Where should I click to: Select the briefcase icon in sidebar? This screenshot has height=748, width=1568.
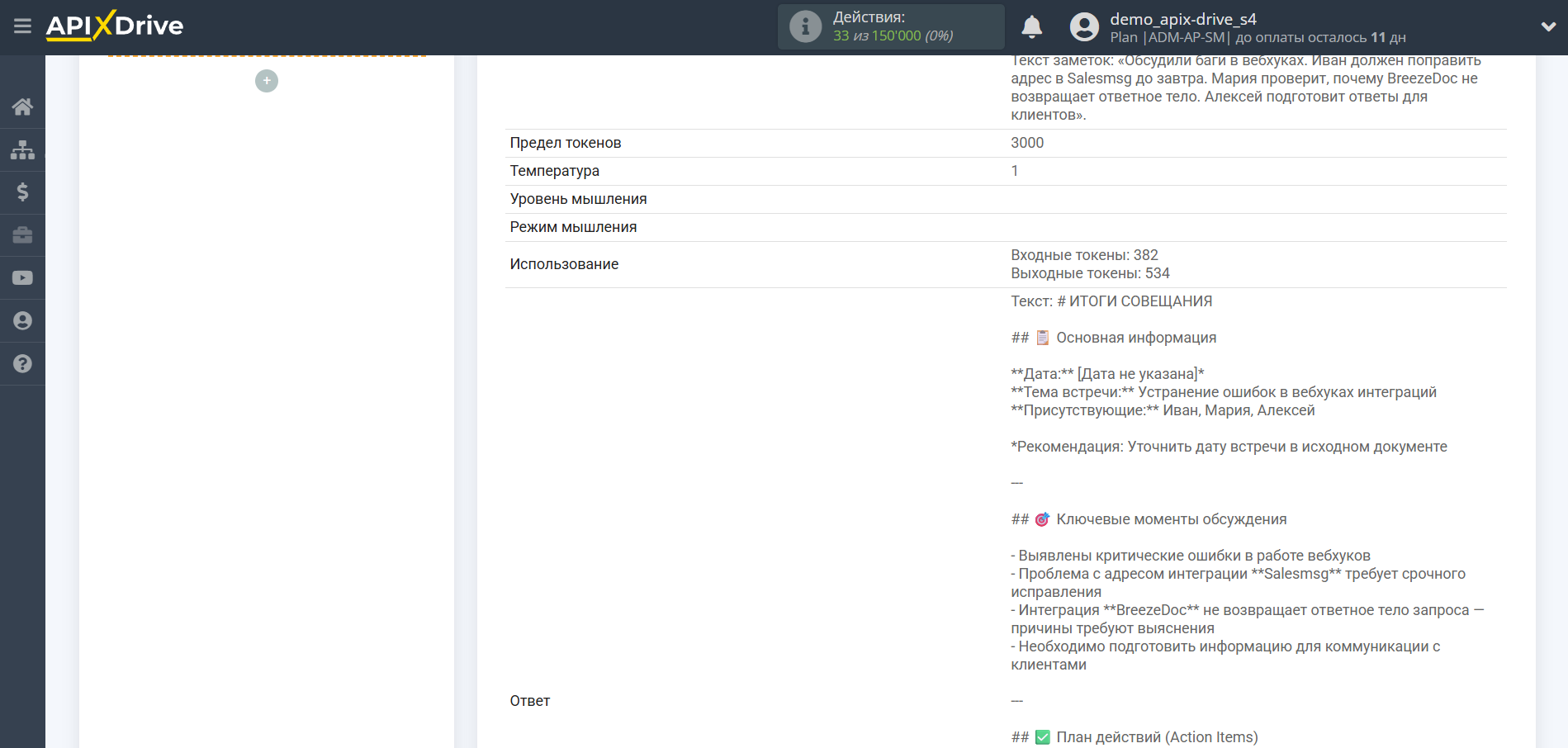click(22, 235)
